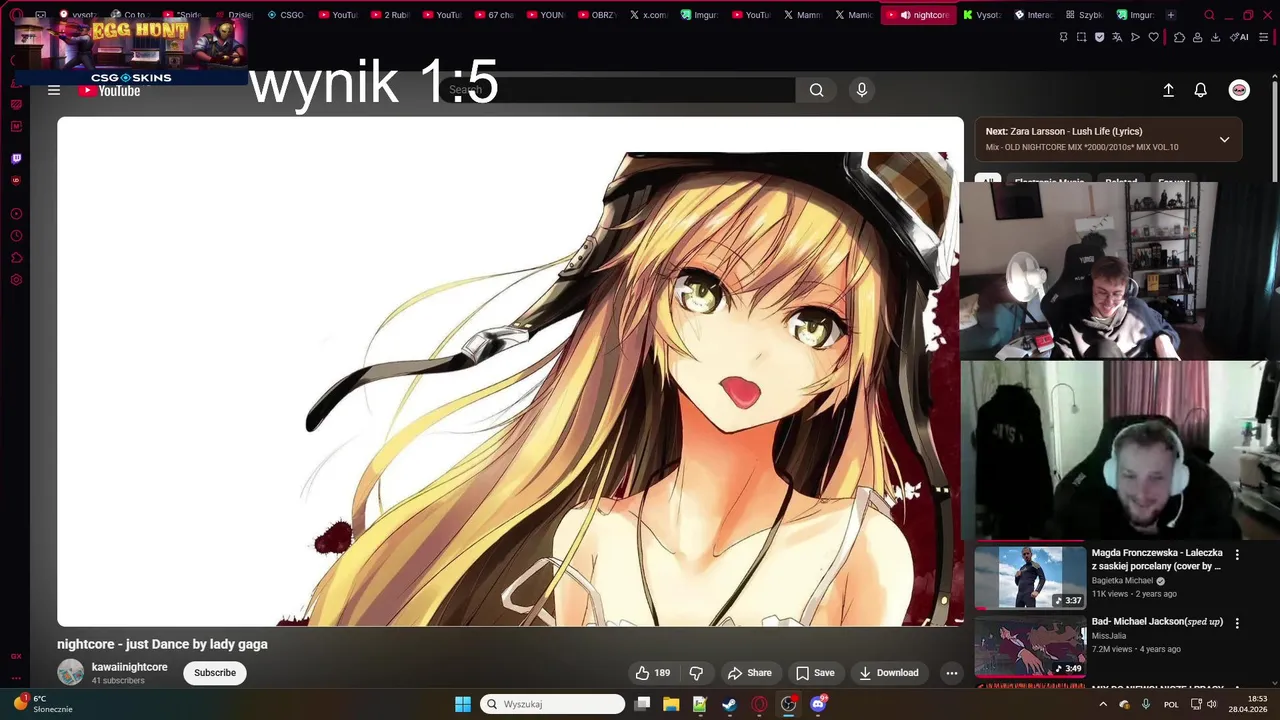Share the nightcore video

pos(749,673)
